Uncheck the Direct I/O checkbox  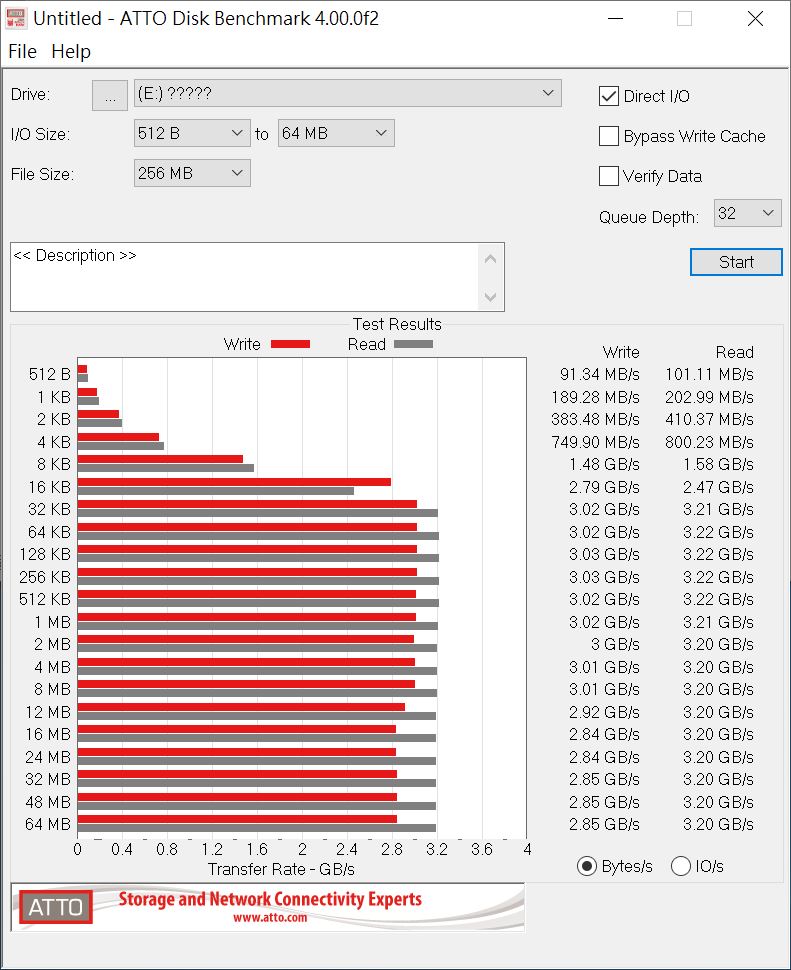click(x=609, y=96)
